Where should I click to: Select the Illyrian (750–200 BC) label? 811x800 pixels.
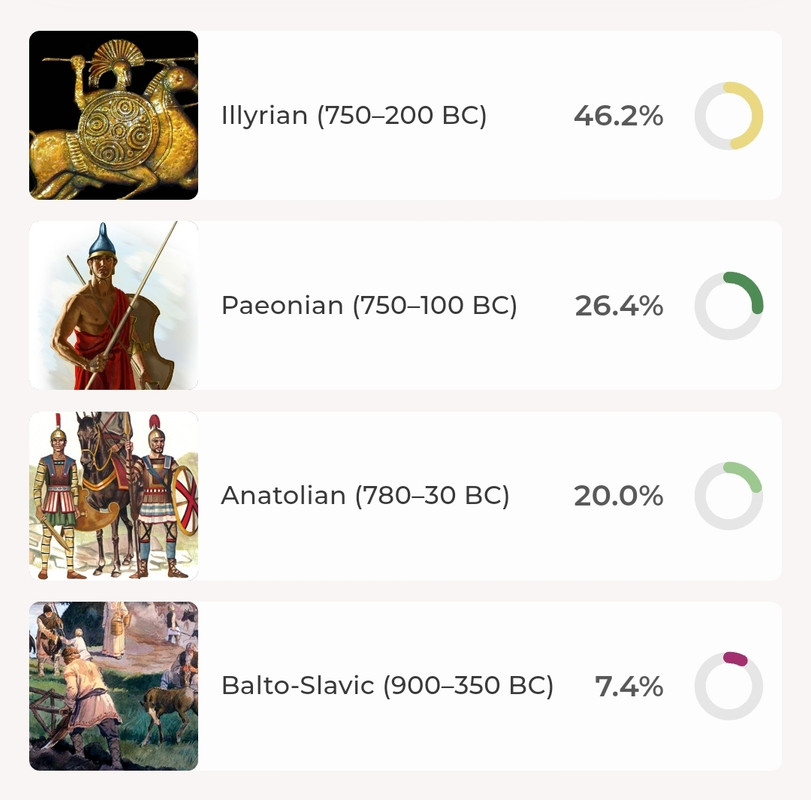[x=354, y=115]
